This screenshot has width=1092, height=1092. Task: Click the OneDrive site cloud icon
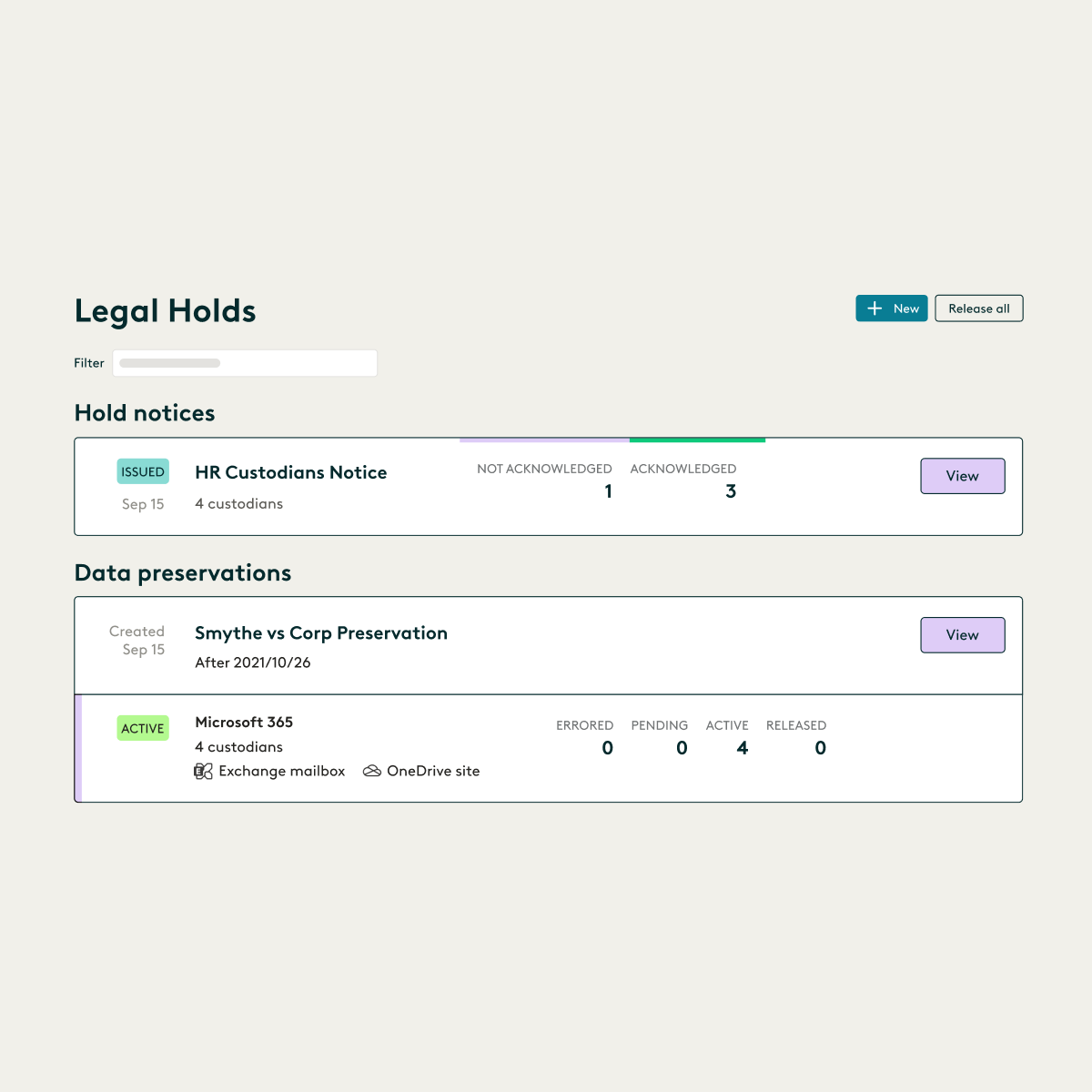pyautogui.click(x=371, y=770)
